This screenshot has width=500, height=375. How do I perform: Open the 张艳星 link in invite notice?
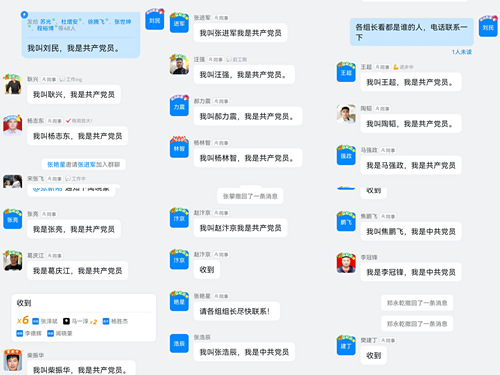point(56,164)
